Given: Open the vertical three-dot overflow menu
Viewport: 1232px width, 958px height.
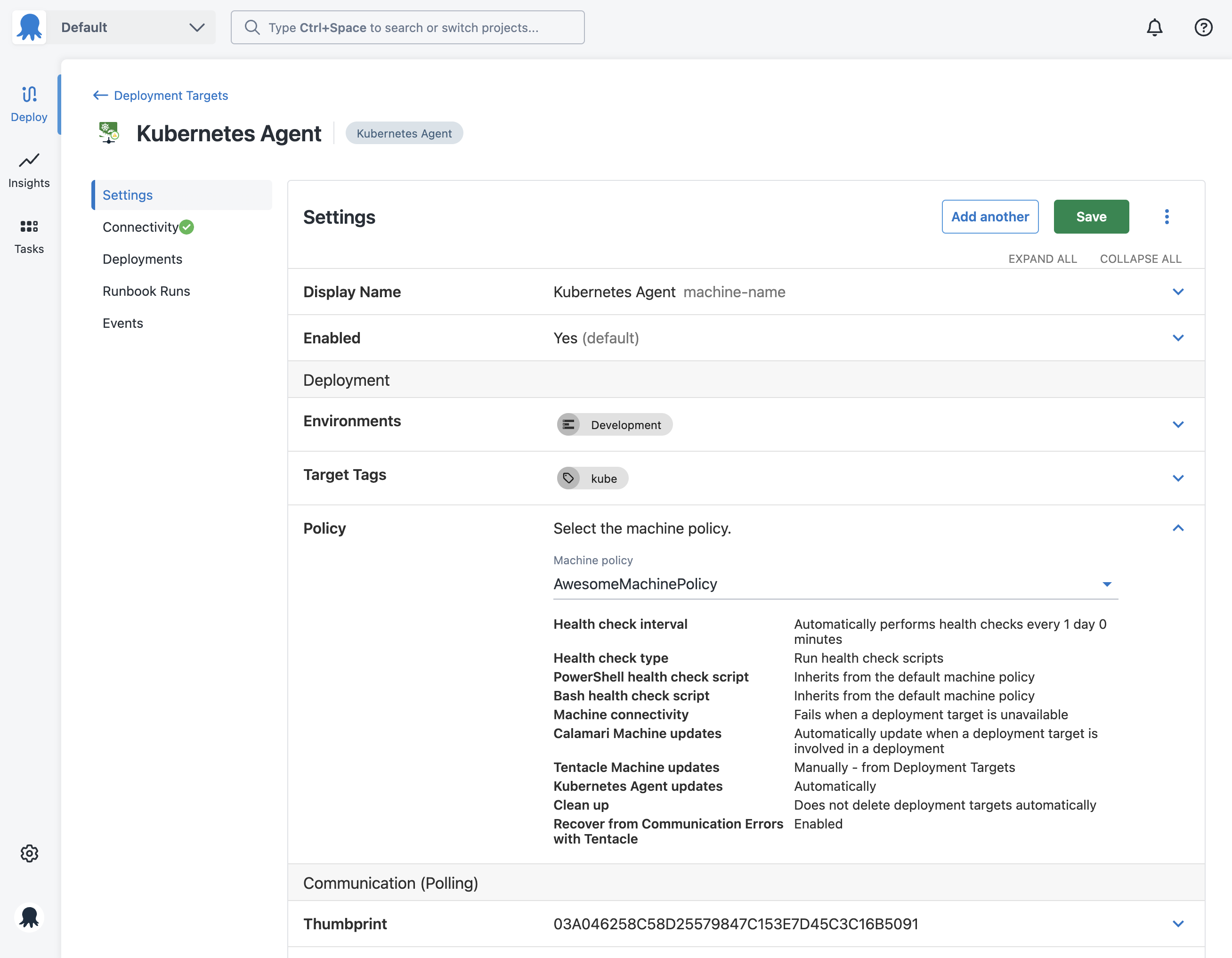Looking at the screenshot, I should pyautogui.click(x=1167, y=217).
